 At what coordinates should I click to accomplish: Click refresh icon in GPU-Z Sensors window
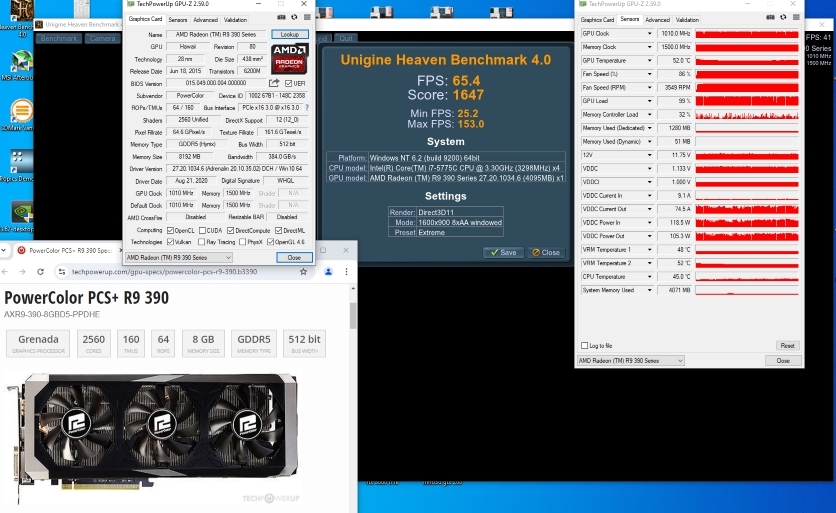pyautogui.click(x=783, y=18)
